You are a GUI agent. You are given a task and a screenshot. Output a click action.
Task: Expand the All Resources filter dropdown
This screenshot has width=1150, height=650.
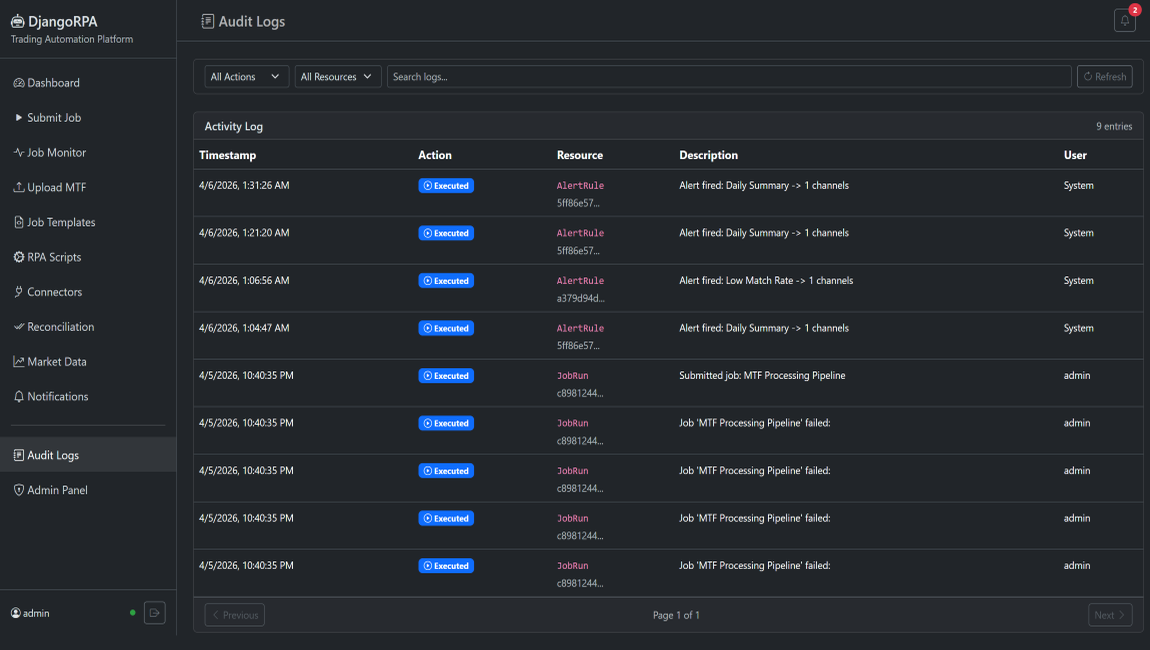(x=337, y=77)
